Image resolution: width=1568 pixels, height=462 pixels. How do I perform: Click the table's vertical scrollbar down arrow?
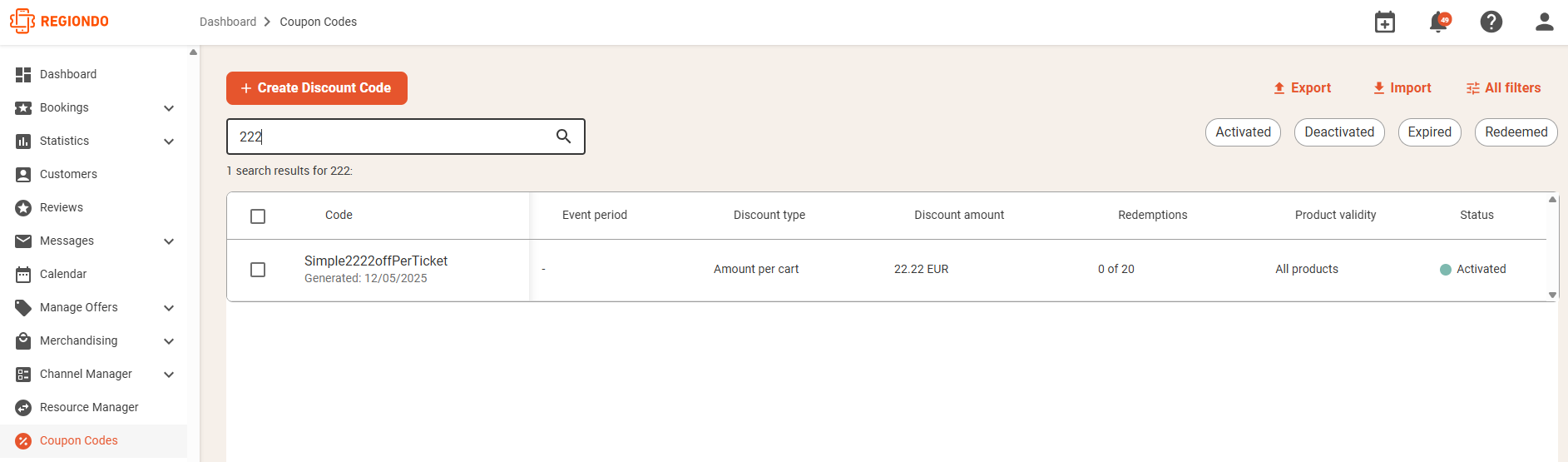pos(1552,295)
